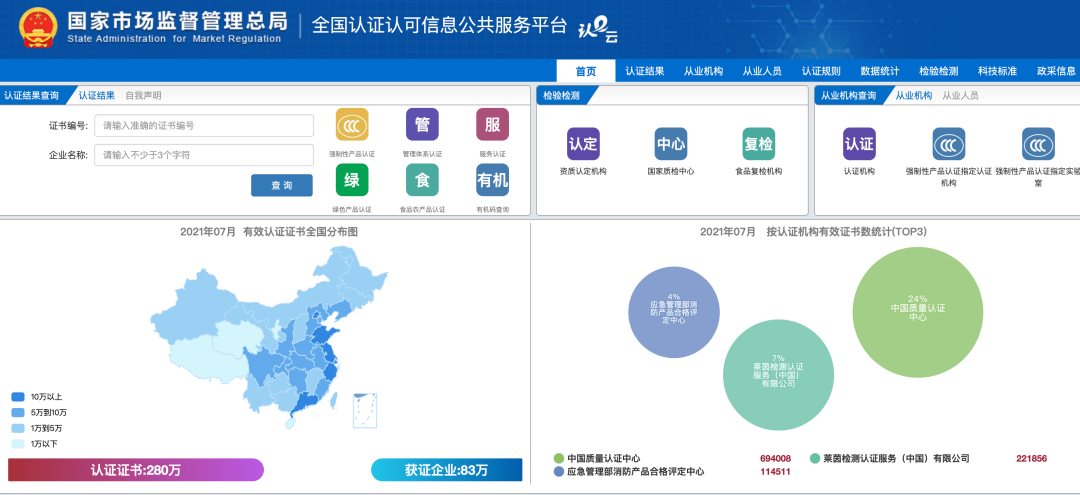Focus the 企业名称 input field
Viewport: 1080px width, 495px height.
click(x=204, y=155)
